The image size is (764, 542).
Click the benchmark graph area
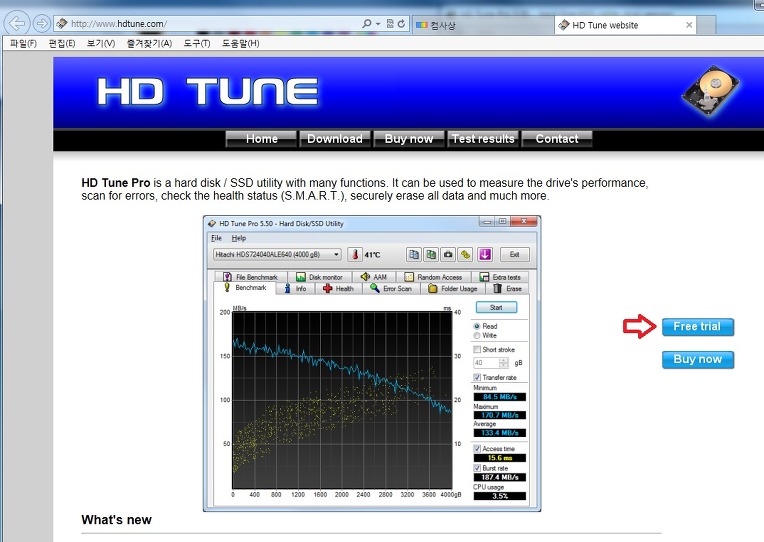[x=342, y=400]
